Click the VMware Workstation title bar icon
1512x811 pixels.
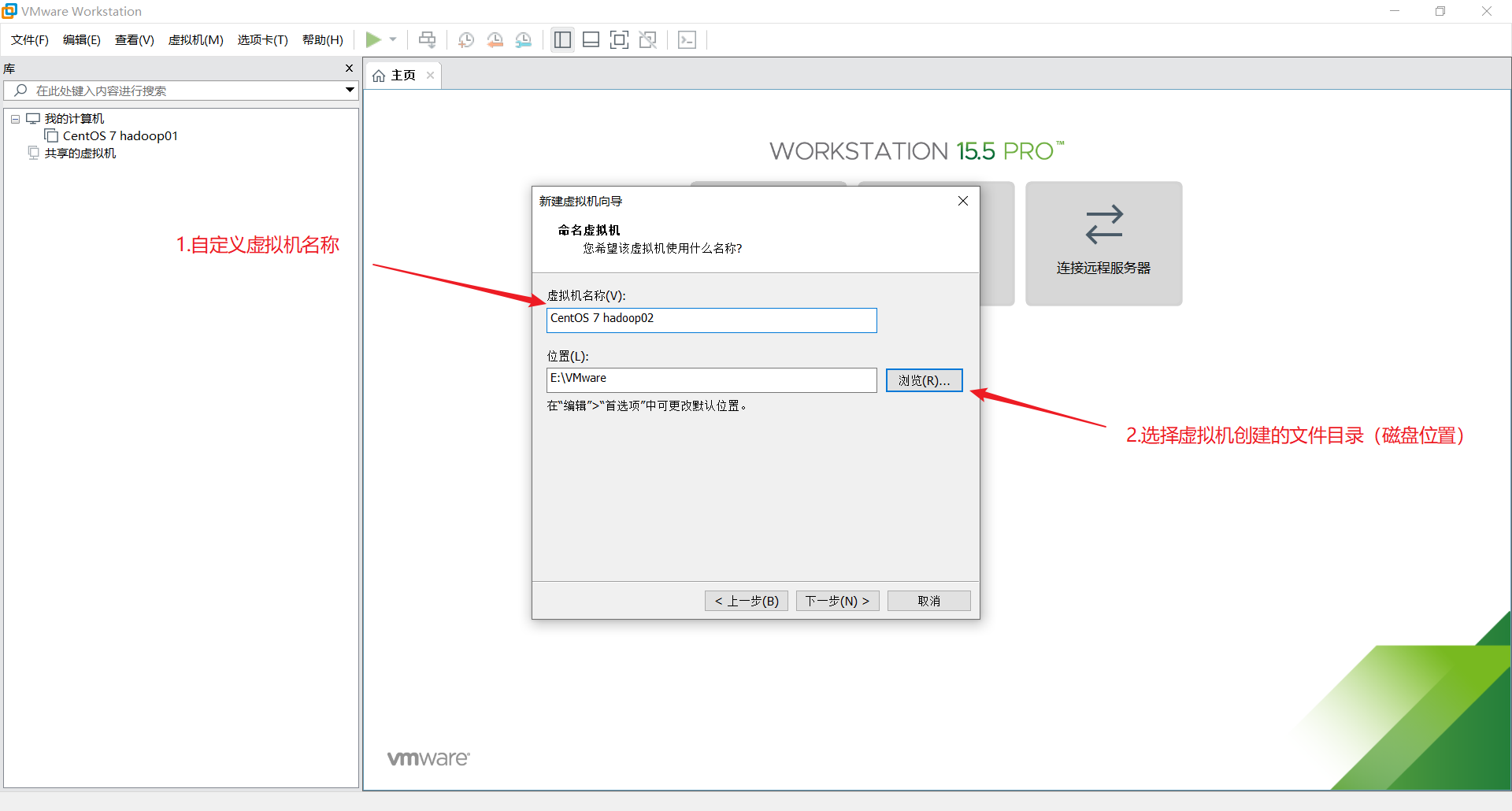click(x=9, y=11)
